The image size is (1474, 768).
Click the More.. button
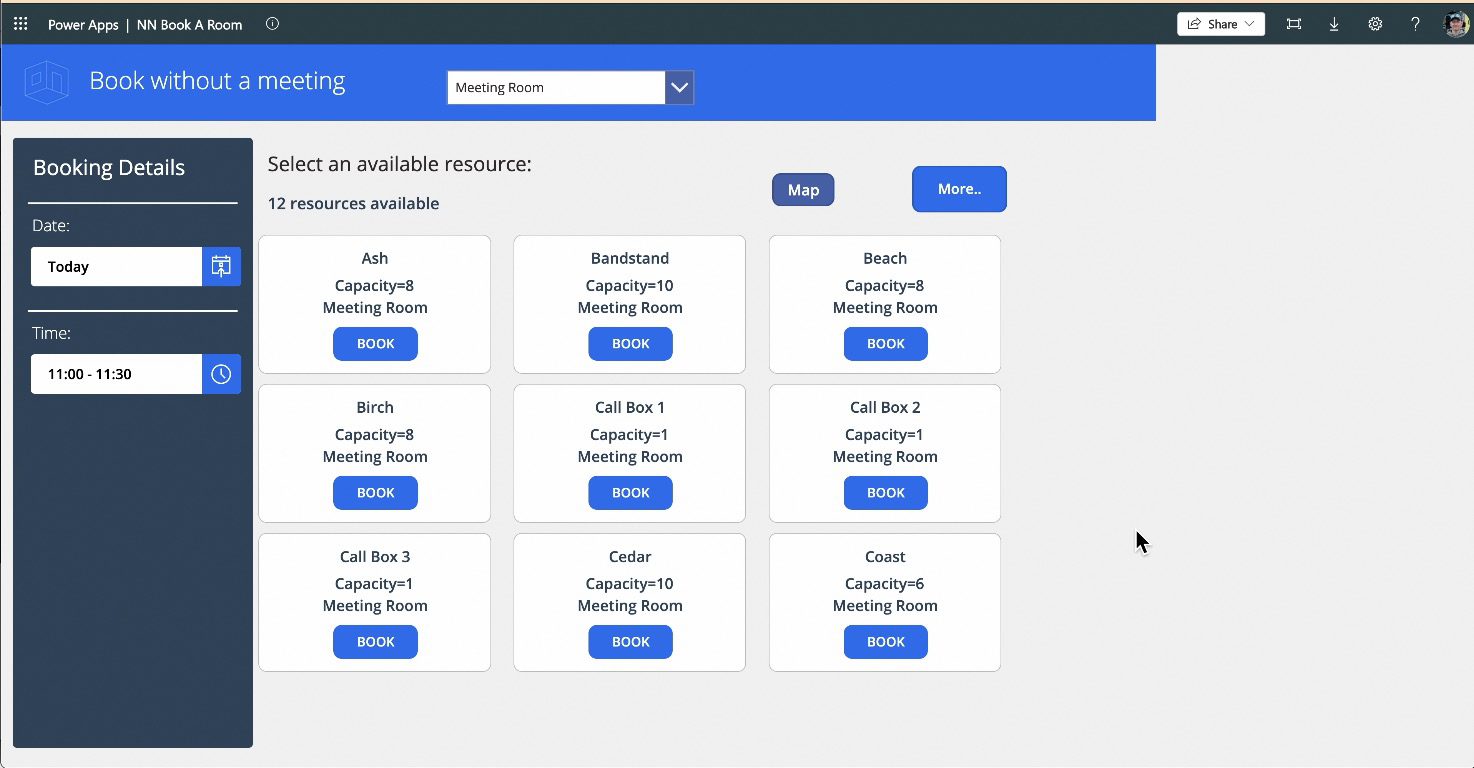point(959,188)
